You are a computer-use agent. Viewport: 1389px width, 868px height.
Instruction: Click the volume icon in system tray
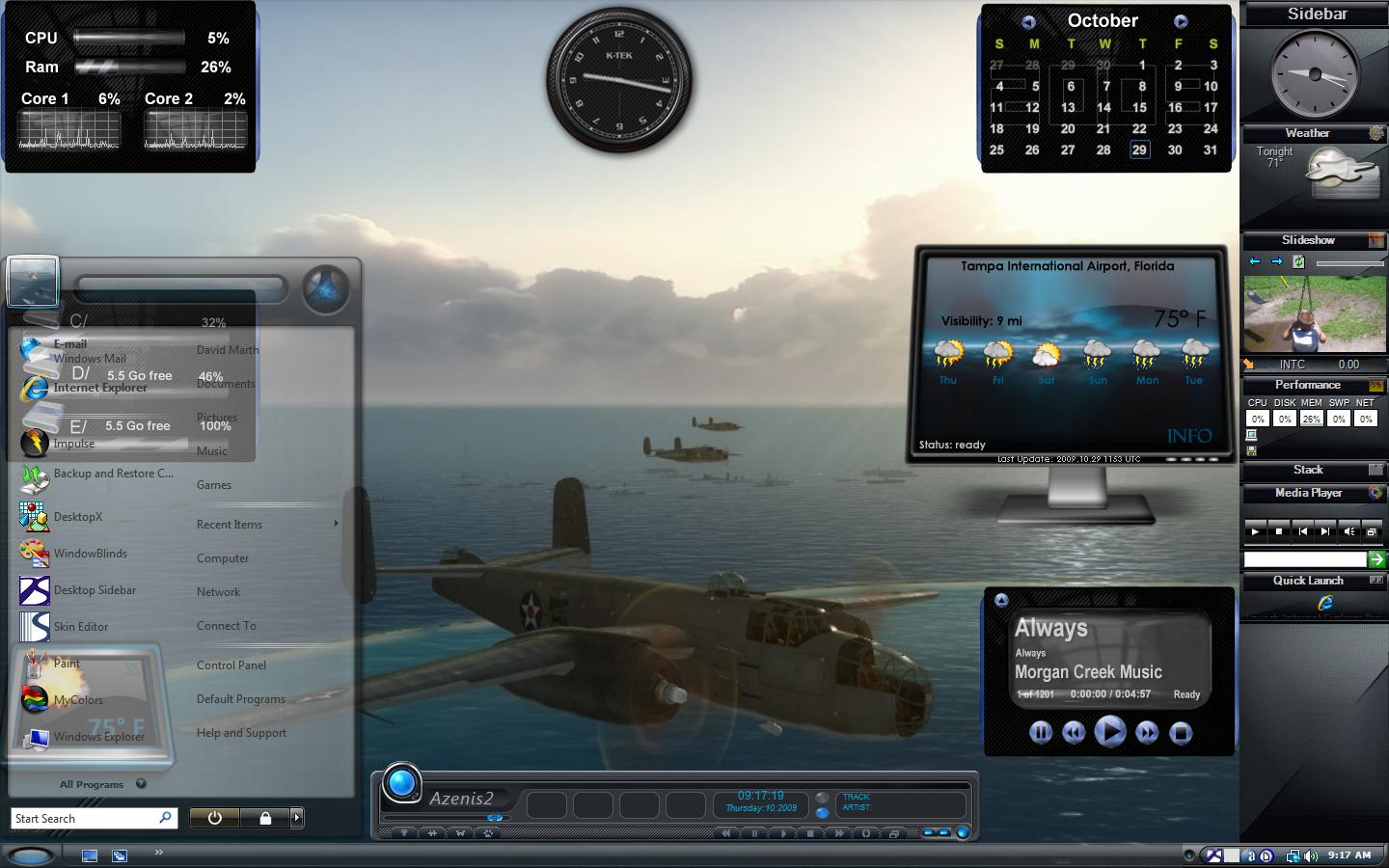coord(1311,855)
